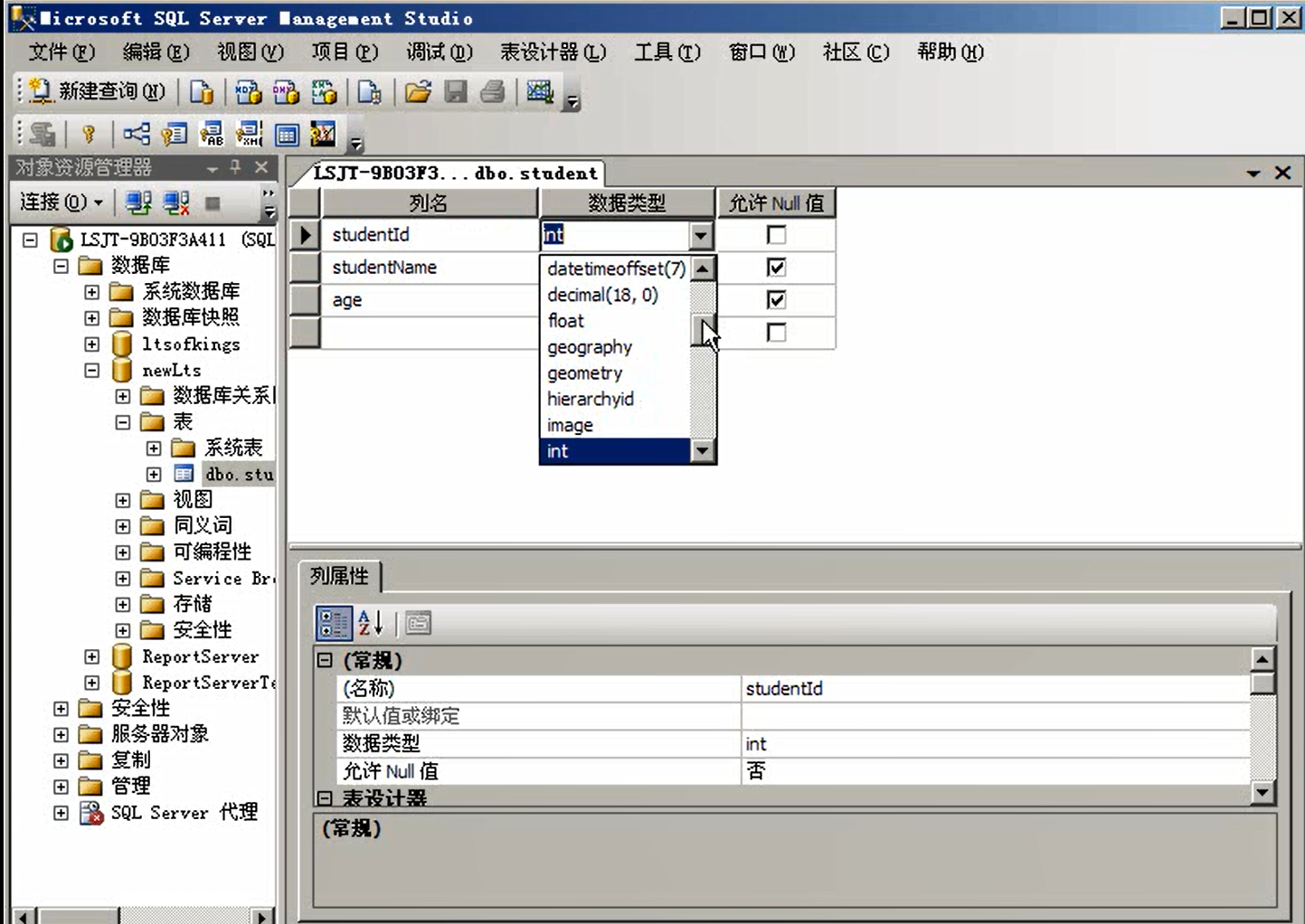1305x924 pixels.
Task: Click Connect Object Explorer icon
Action: (x=138, y=203)
